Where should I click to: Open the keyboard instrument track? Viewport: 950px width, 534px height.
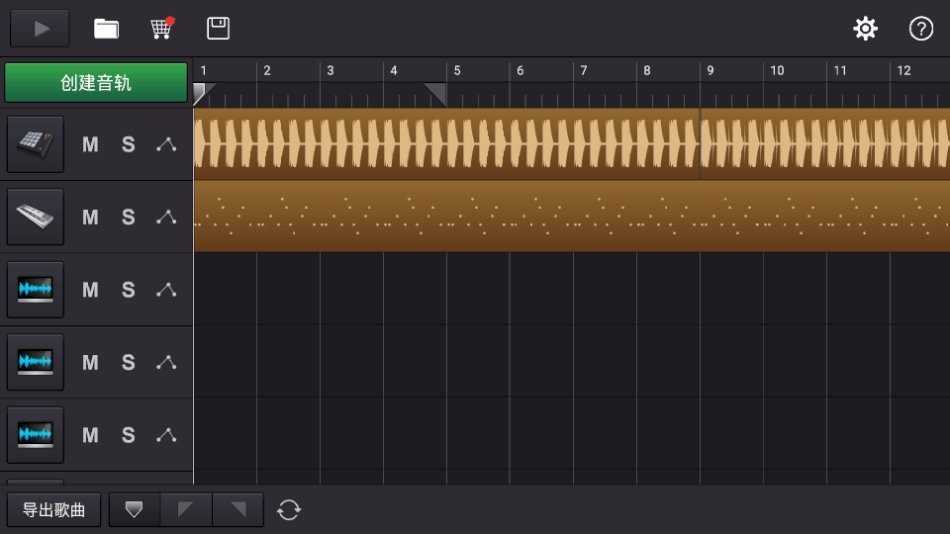click(x=35, y=216)
